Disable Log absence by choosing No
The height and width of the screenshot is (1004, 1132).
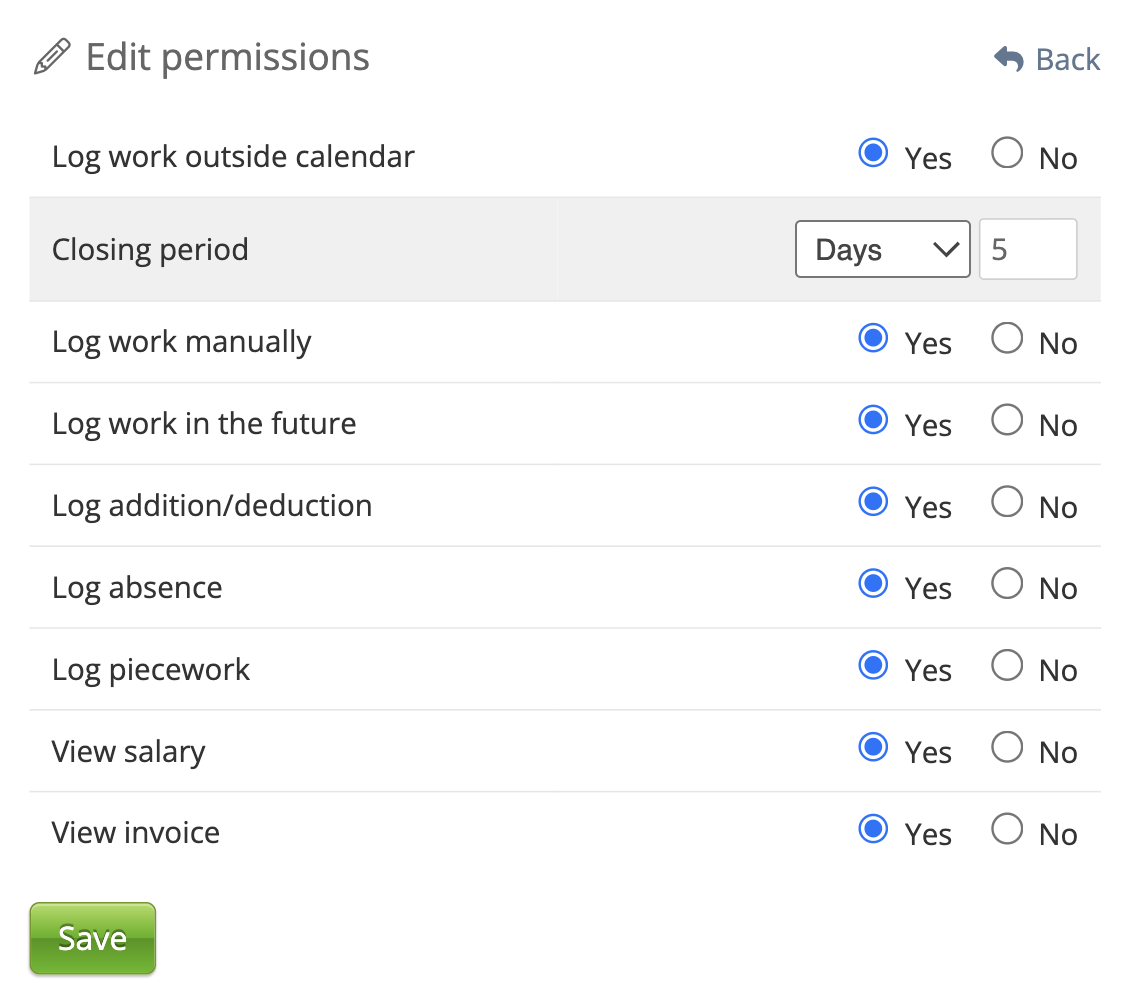(x=1007, y=584)
